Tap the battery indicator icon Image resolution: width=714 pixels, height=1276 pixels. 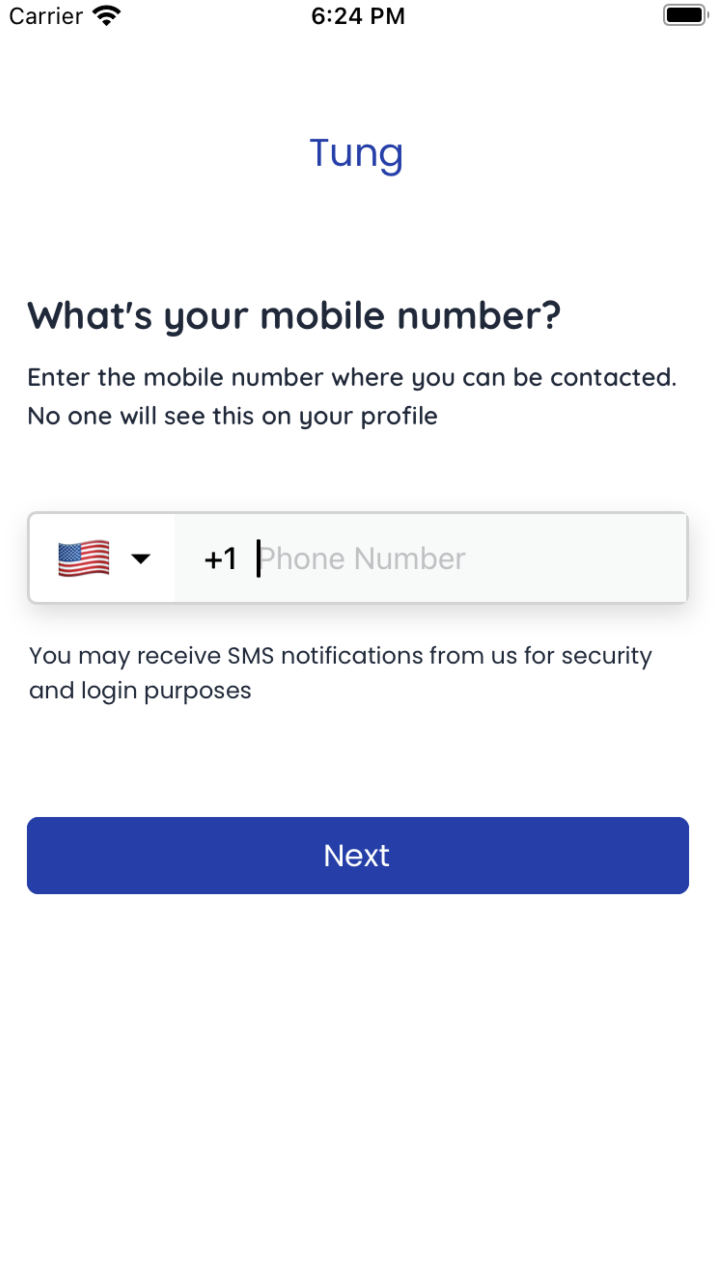coord(685,16)
